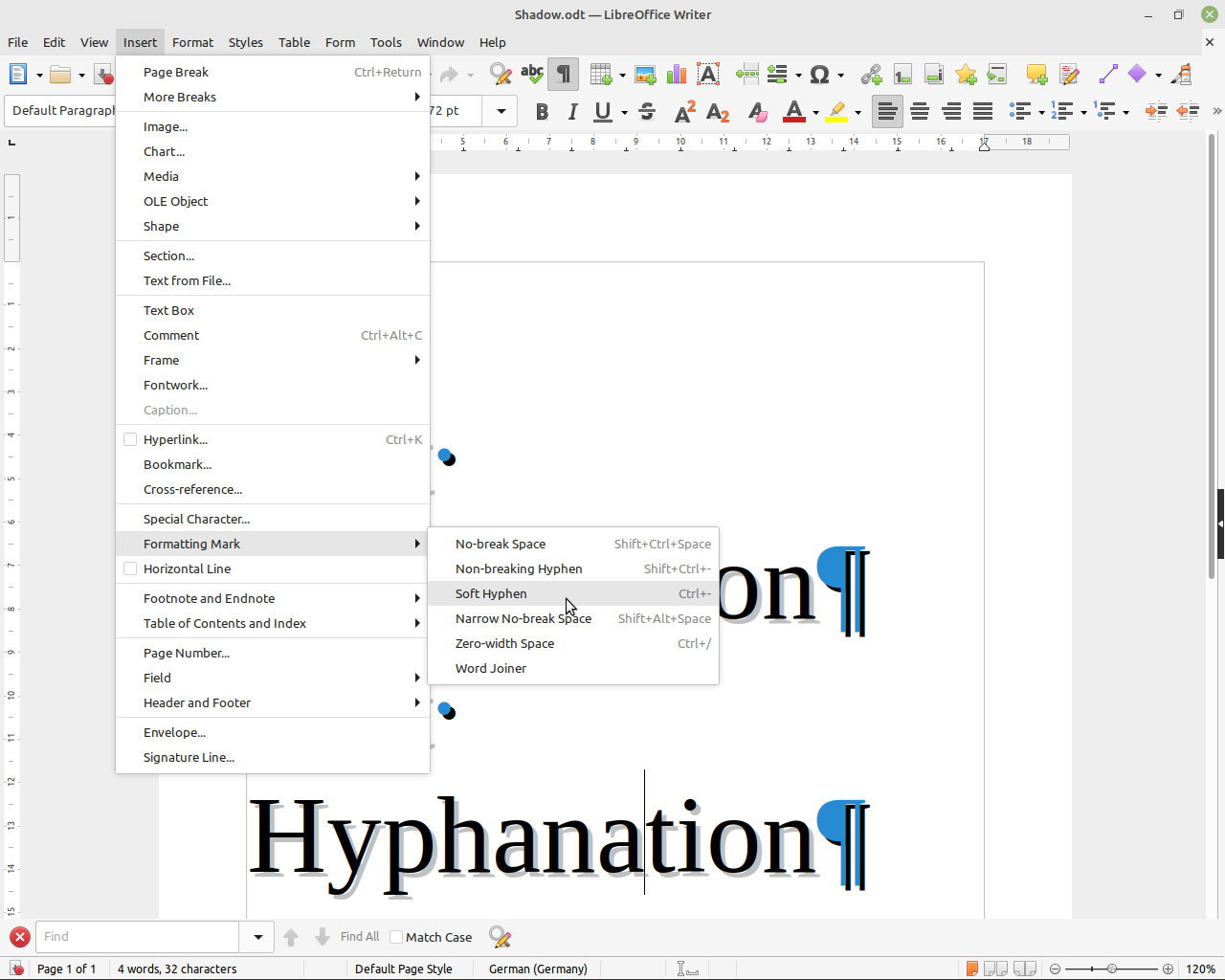Toggle align left button
The height and width of the screenshot is (980, 1225).
(887, 112)
